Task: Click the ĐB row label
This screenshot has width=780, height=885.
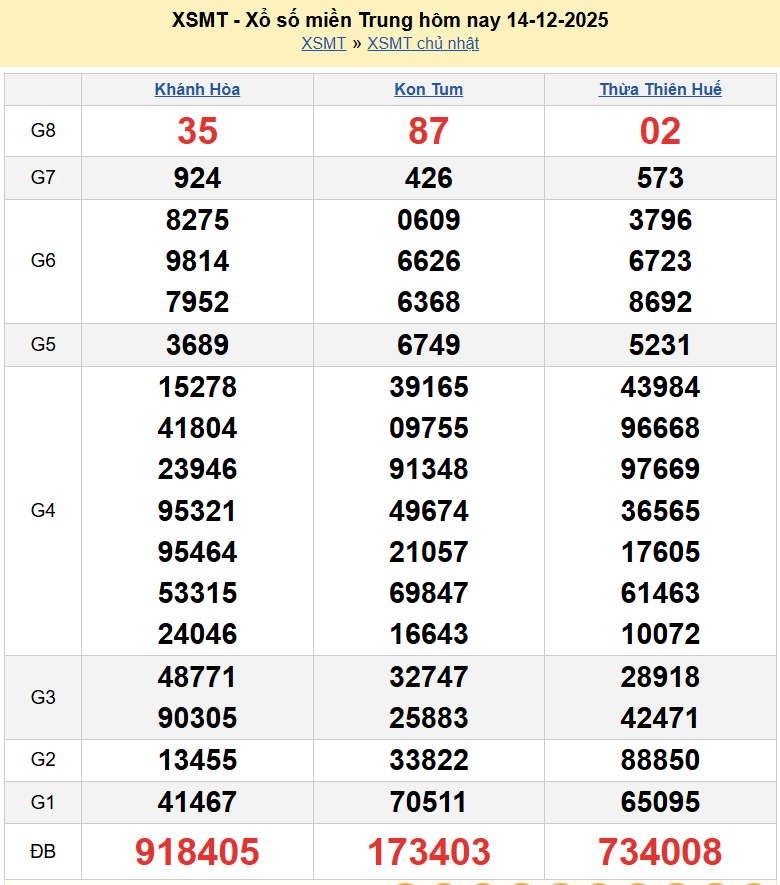Action: click(43, 852)
